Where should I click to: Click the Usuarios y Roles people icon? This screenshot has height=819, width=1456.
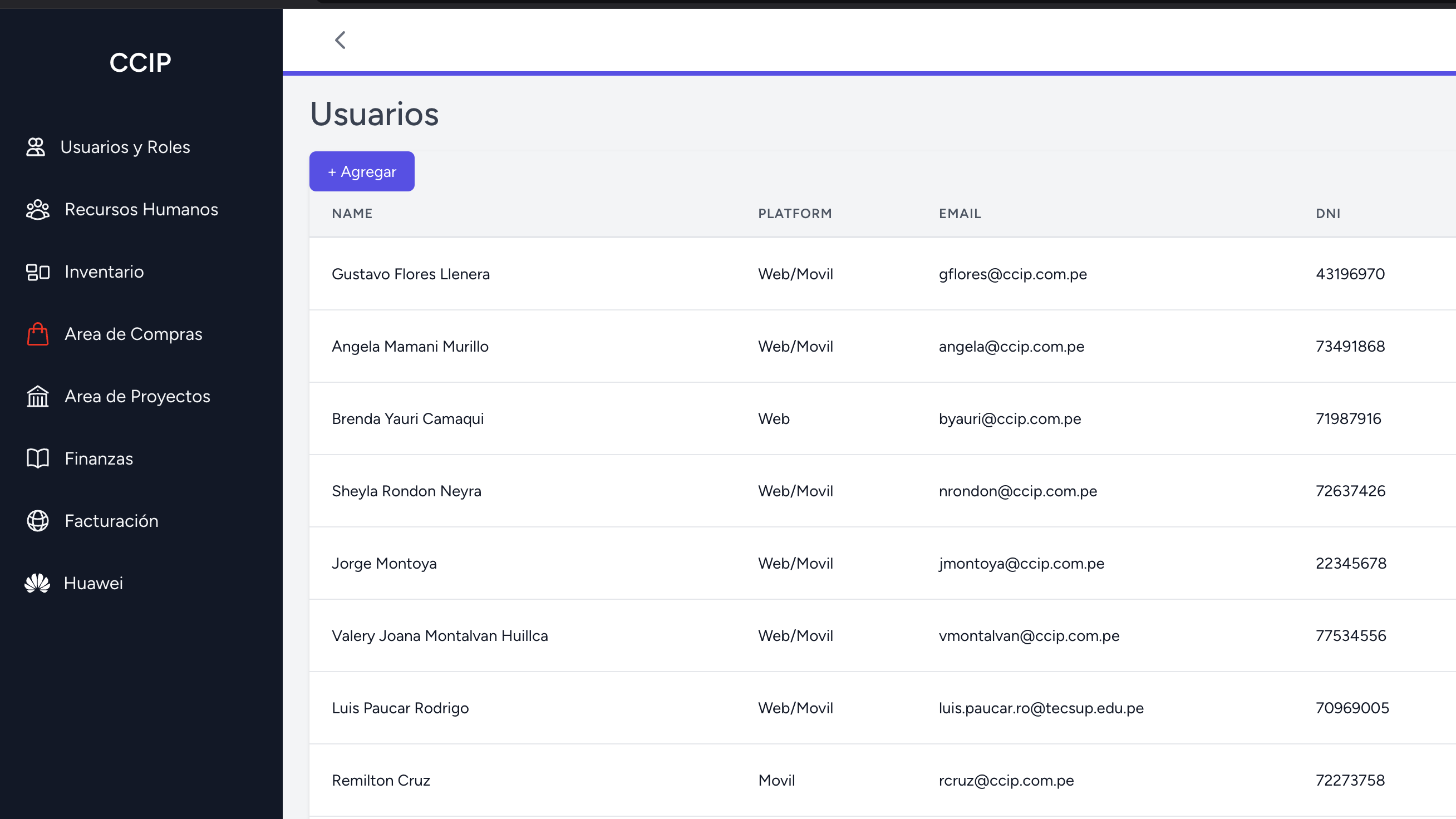click(36, 147)
